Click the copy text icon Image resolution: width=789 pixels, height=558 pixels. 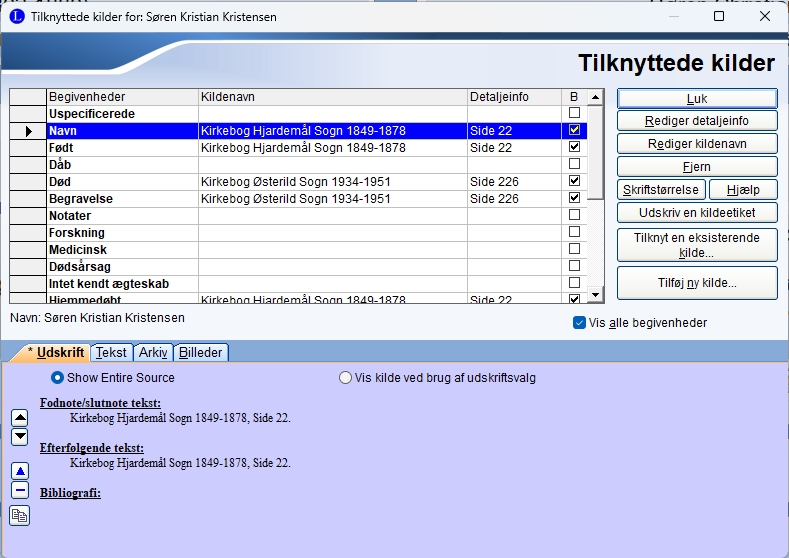(19, 516)
